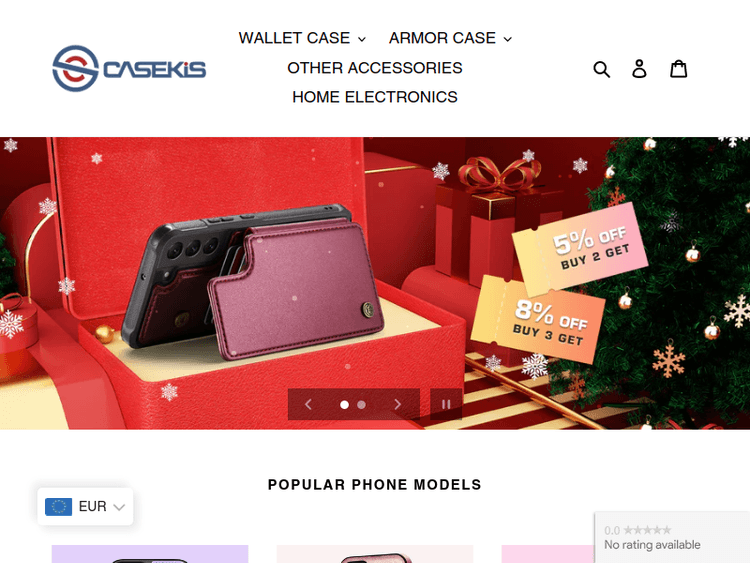Go to next slide arrow

(x=397, y=404)
